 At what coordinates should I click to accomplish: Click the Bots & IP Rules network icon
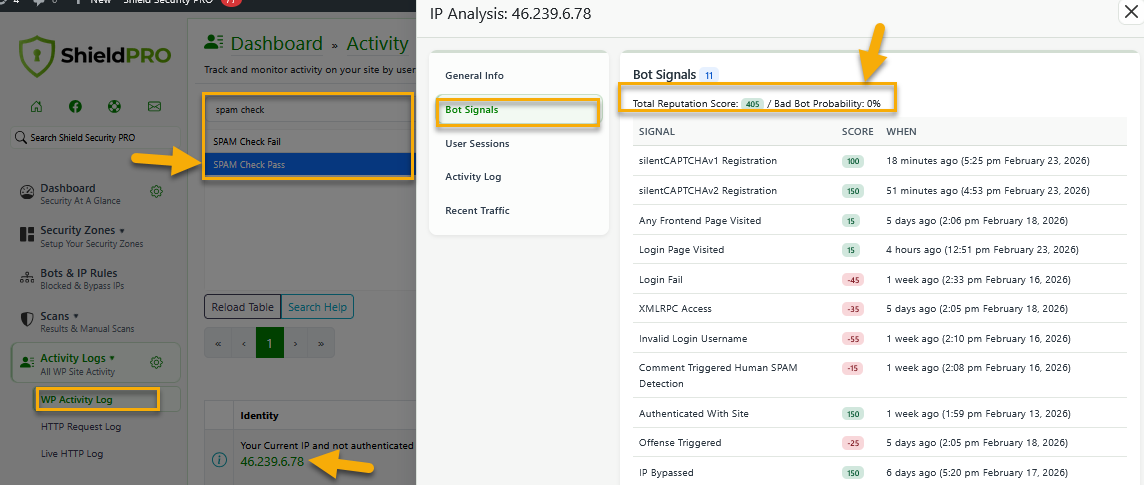[x=27, y=278]
